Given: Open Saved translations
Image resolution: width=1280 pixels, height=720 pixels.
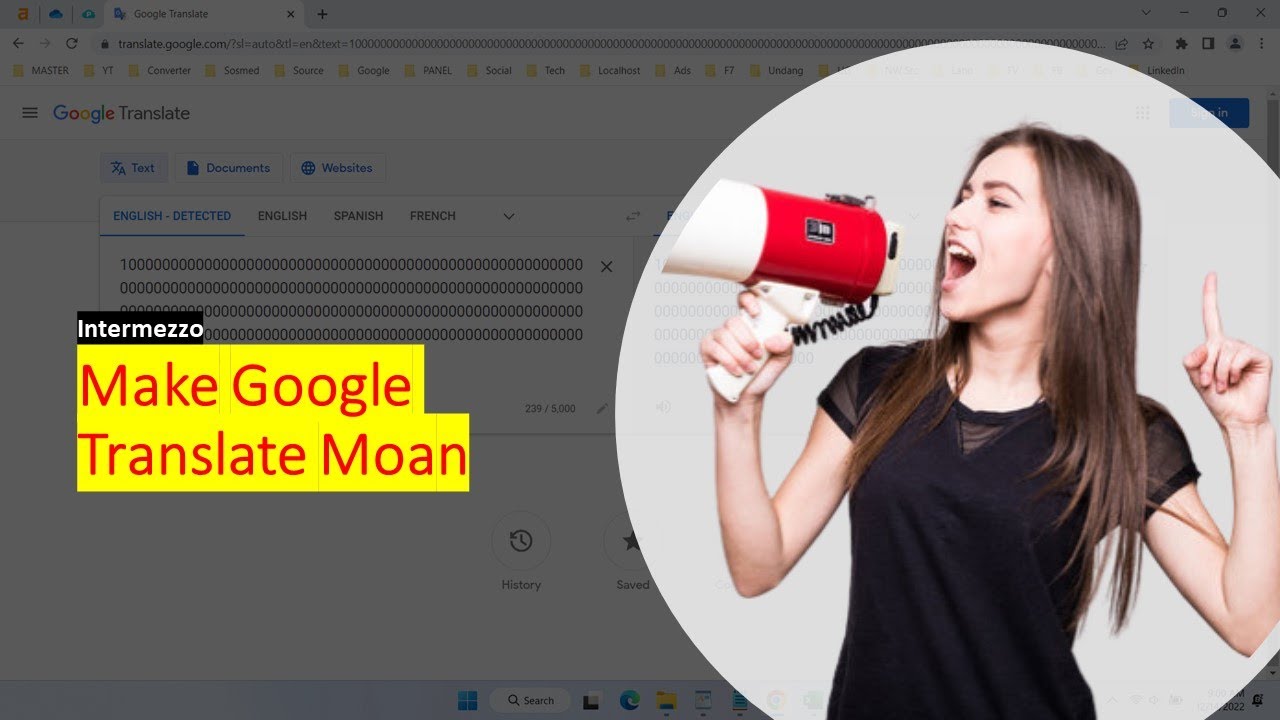Looking at the screenshot, I should 632,541.
